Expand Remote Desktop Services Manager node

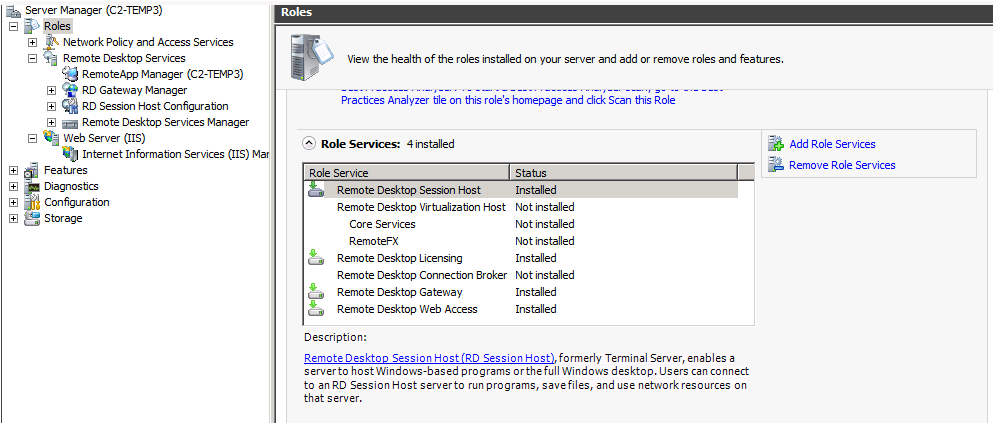52,122
